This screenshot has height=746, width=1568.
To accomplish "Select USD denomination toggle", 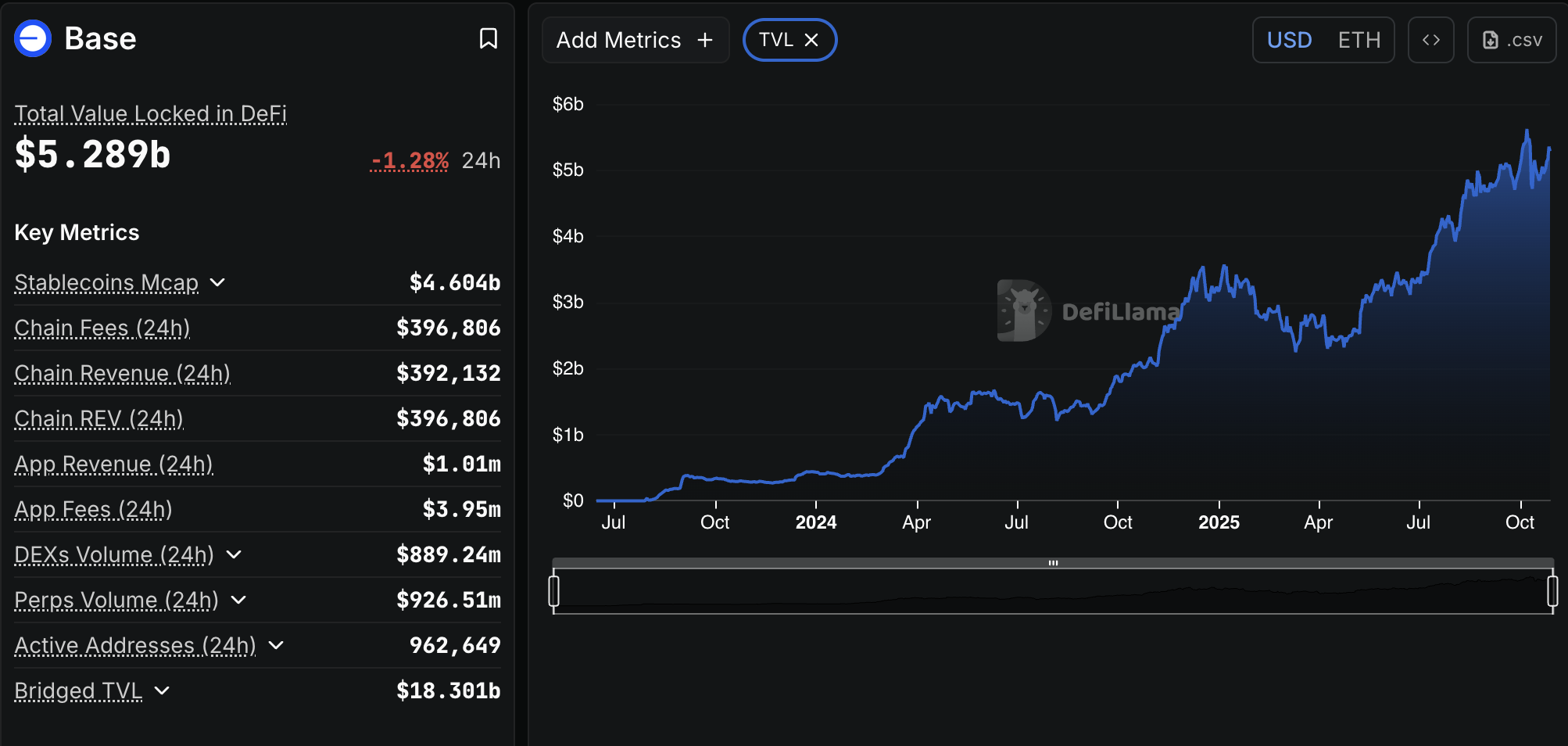I will pos(1289,40).
